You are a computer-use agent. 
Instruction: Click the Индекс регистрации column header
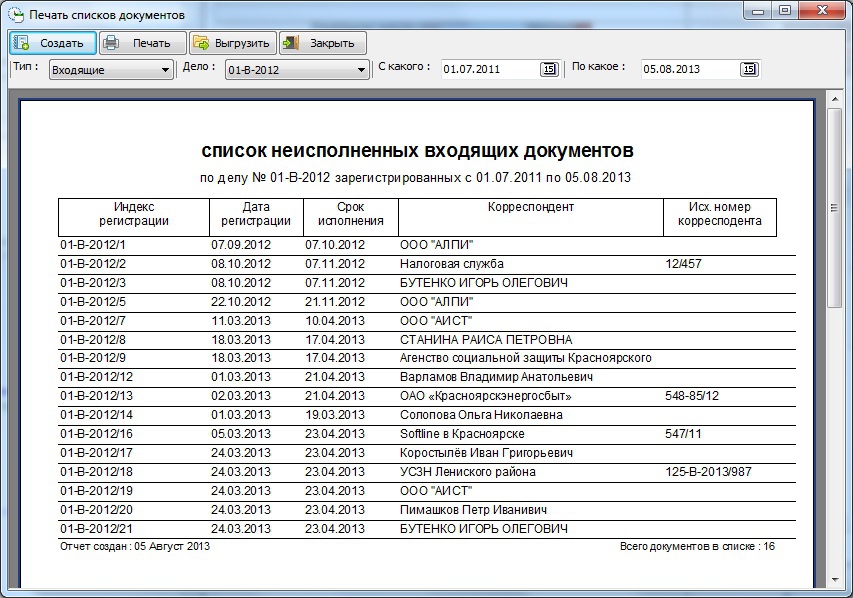pos(134,217)
